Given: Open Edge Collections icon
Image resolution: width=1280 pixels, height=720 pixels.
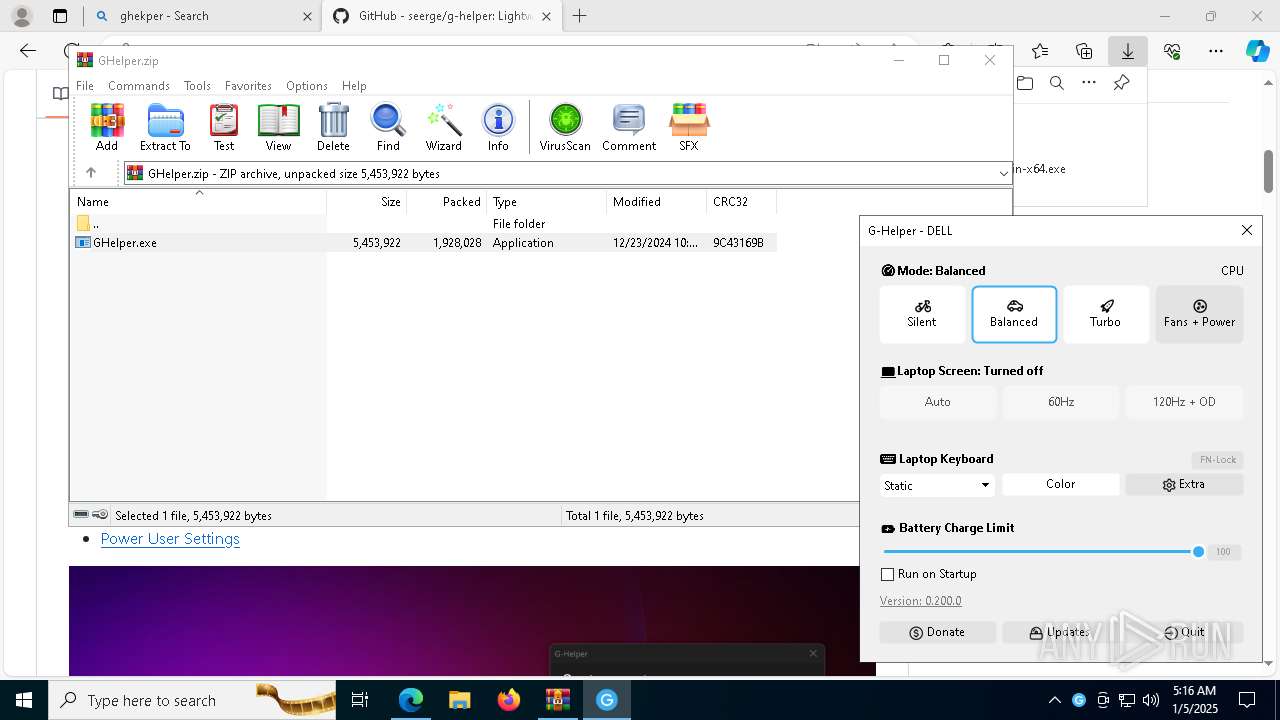Looking at the screenshot, I should (1084, 51).
